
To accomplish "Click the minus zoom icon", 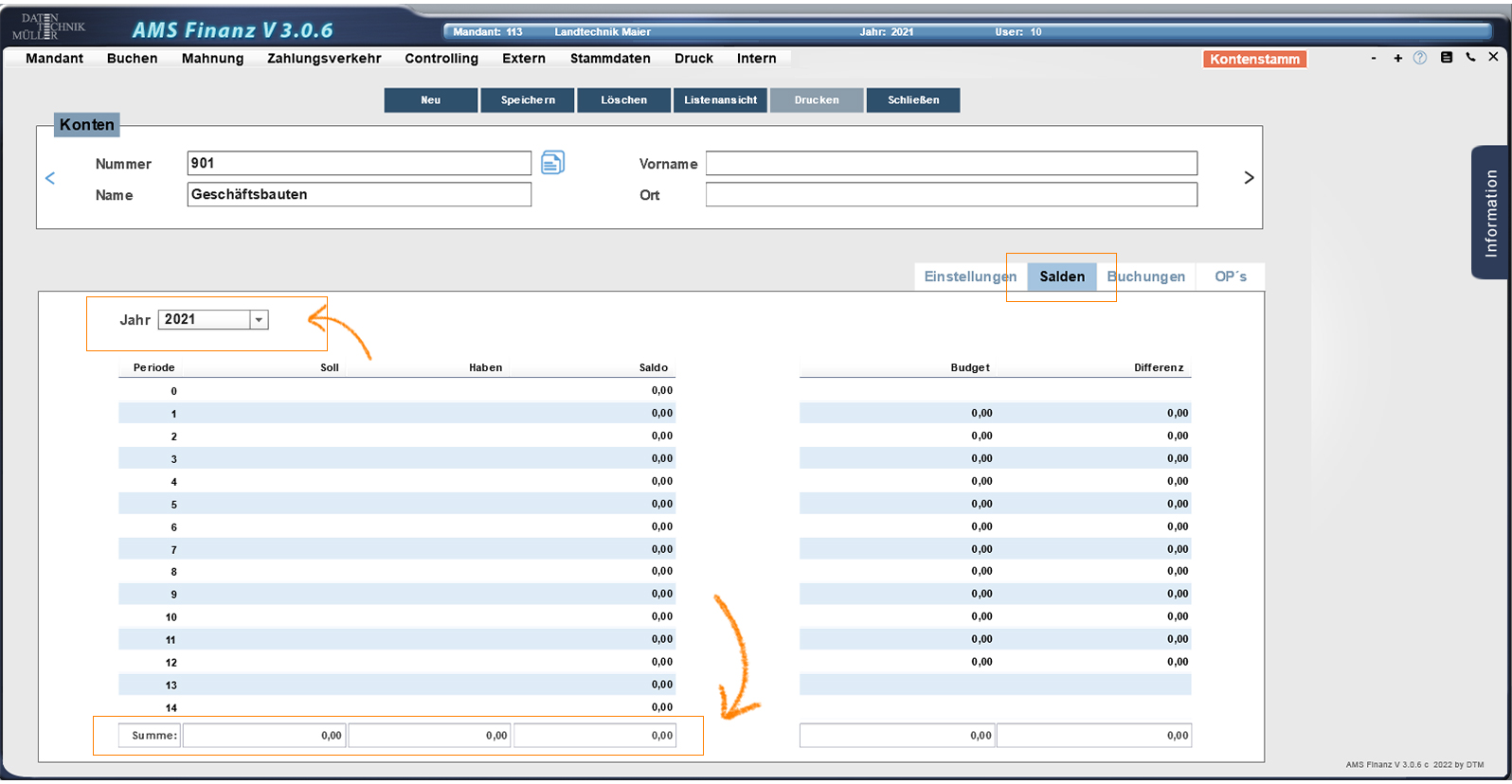I will [x=1374, y=59].
